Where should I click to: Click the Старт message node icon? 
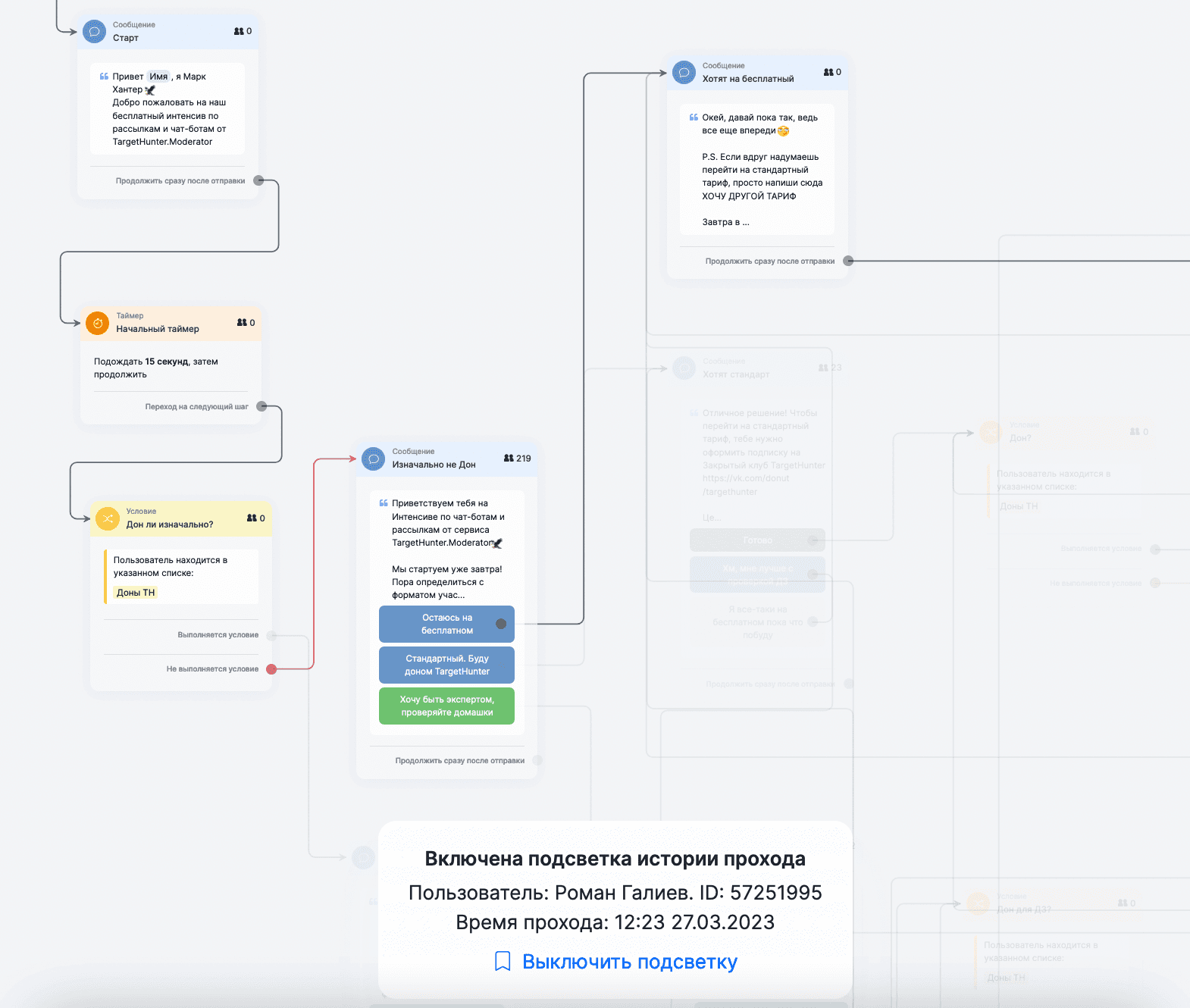point(95,32)
